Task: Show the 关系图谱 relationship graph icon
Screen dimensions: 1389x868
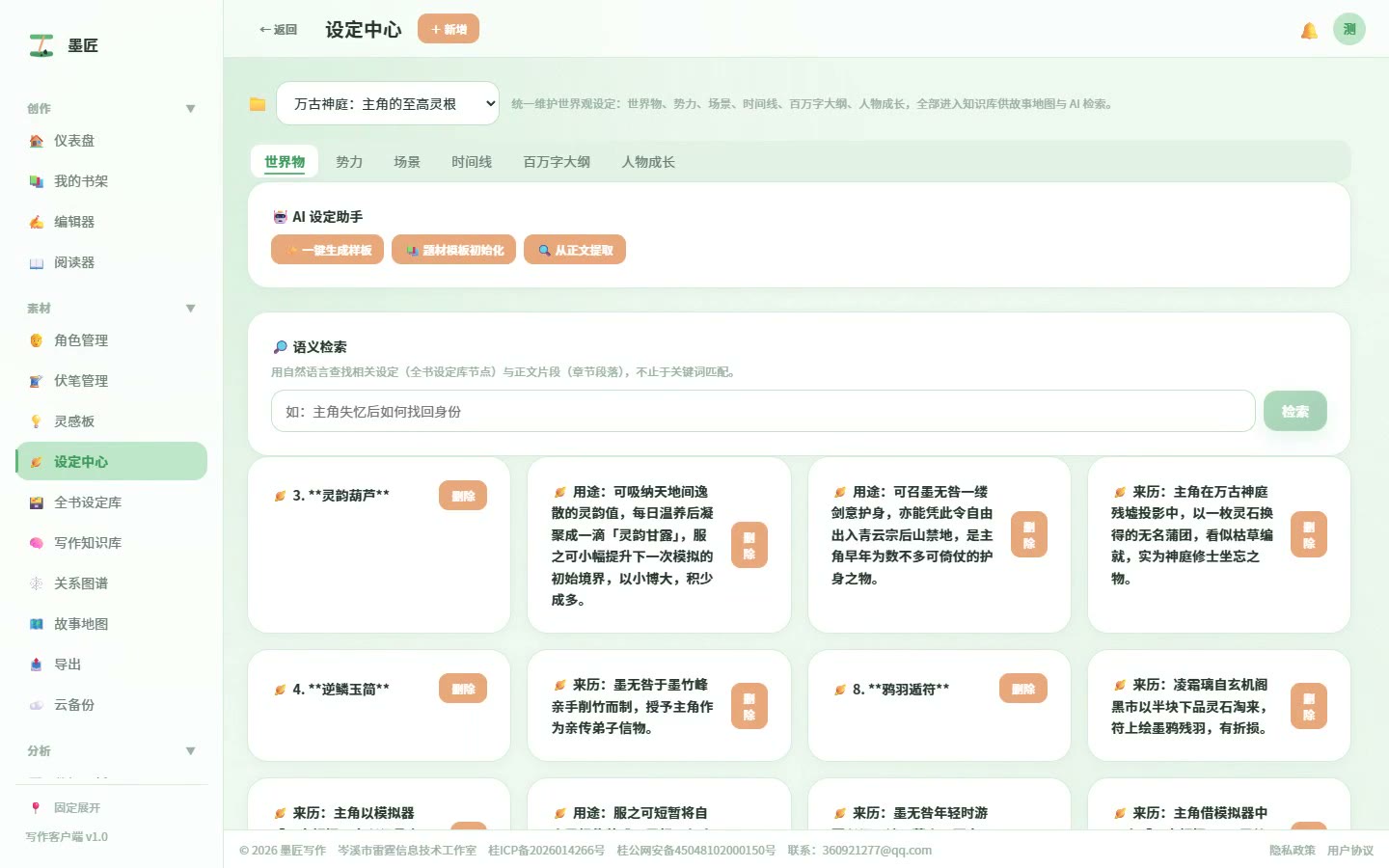Action: click(36, 583)
